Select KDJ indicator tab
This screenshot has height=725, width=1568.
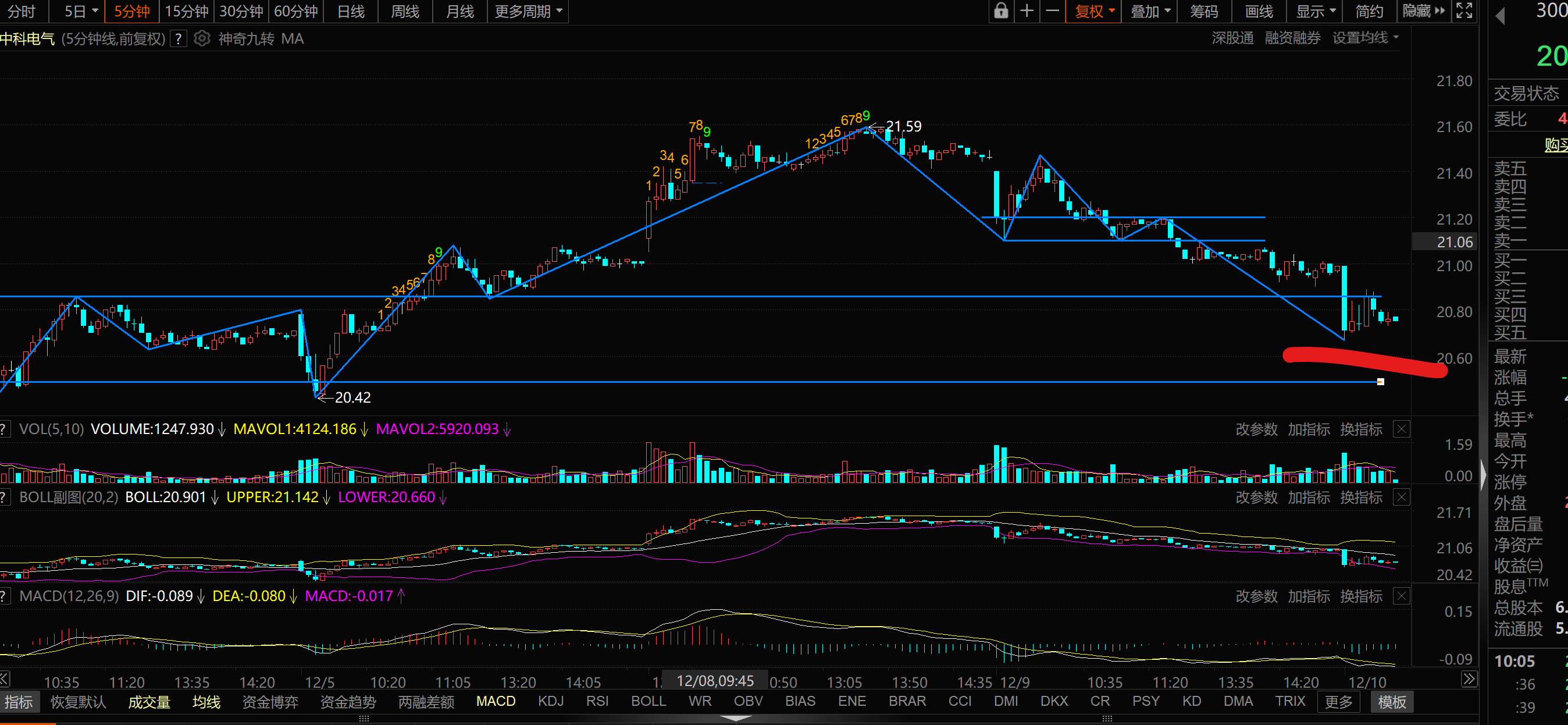pyautogui.click(x=550, y=701)
